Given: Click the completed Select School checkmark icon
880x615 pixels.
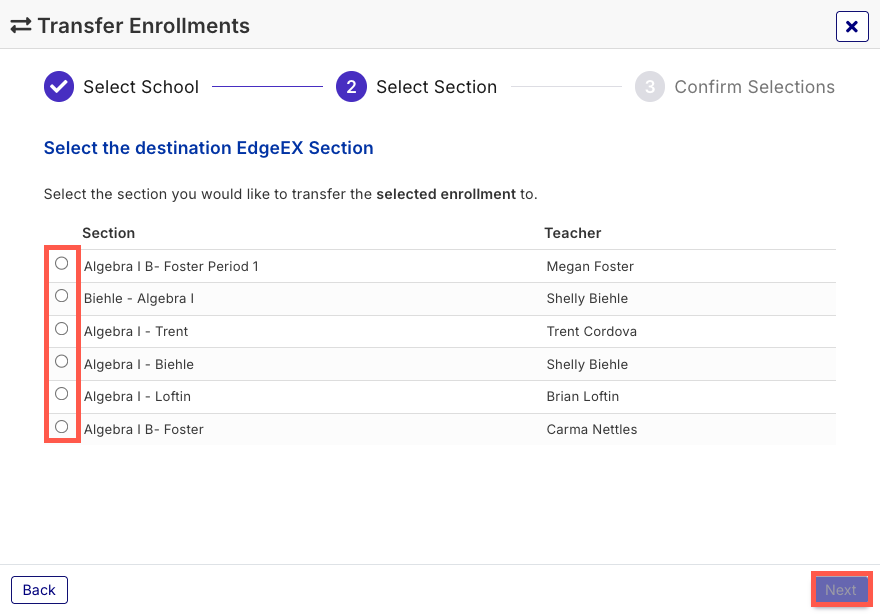Looking at the screenshot, I should pos(59,87).
